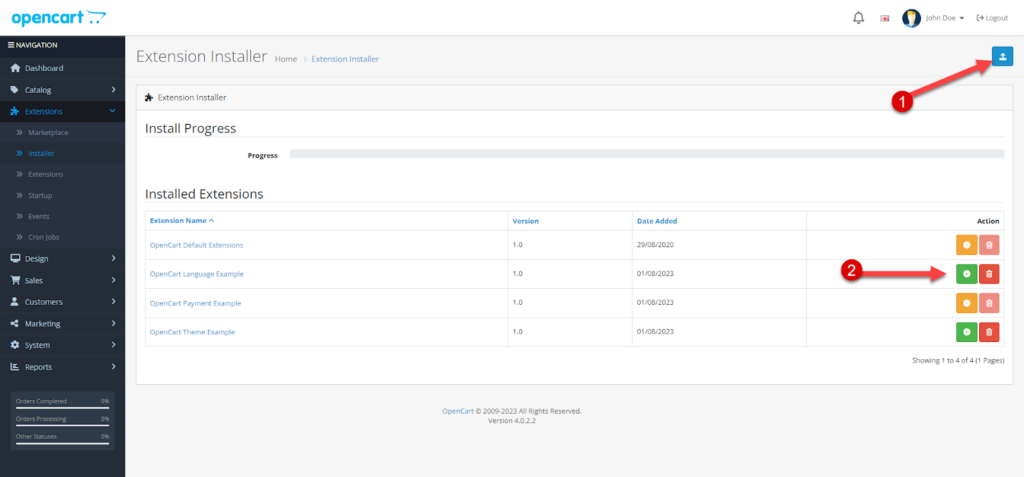Sort by Extension Name column header
1024x477 pixels.
(182, 221)
